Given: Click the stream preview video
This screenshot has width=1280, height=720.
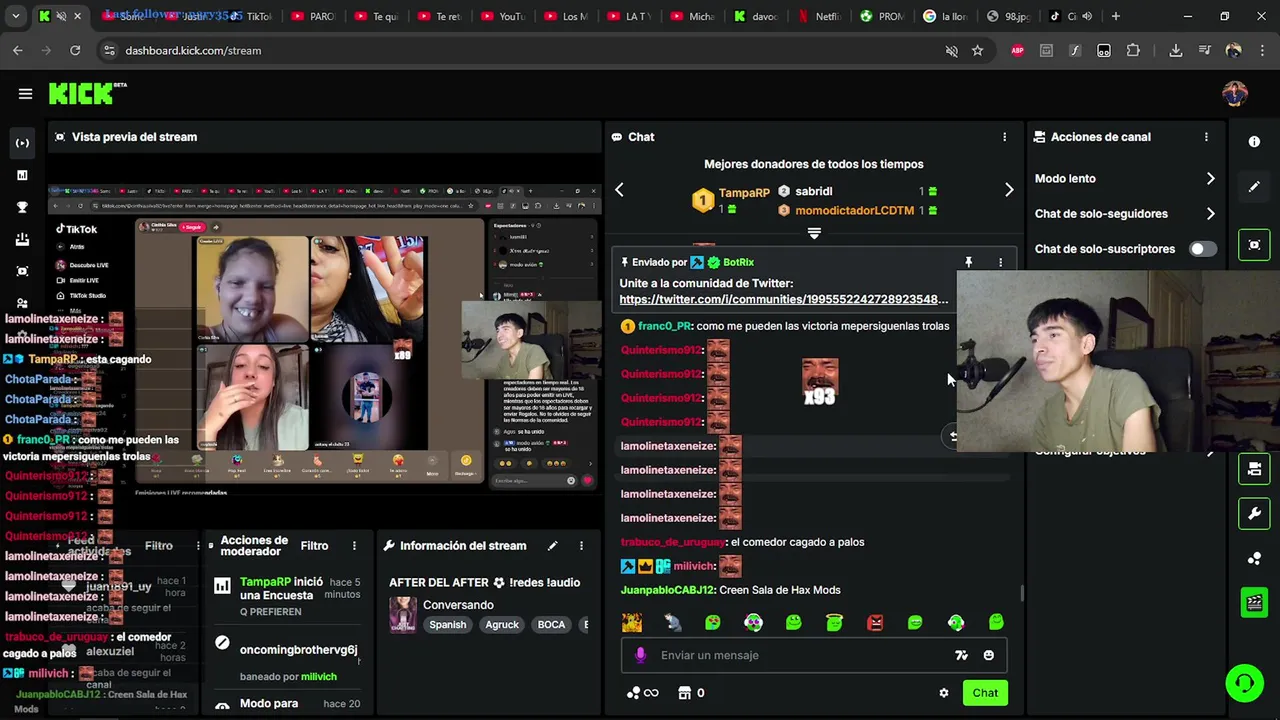Looking at the screenshot, I should tap(325, 338).
